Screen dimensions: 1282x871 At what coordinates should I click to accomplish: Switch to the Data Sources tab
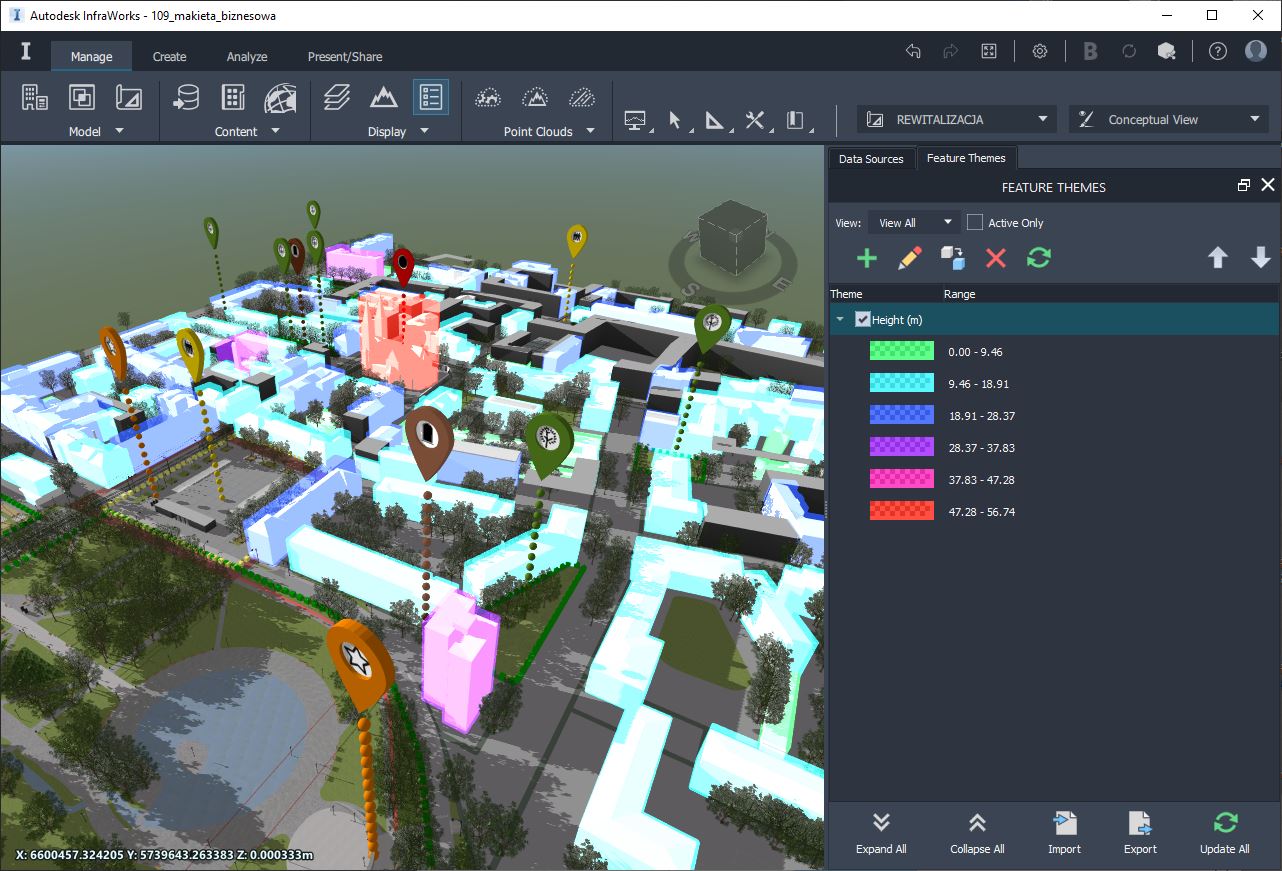tap(870, 157)
